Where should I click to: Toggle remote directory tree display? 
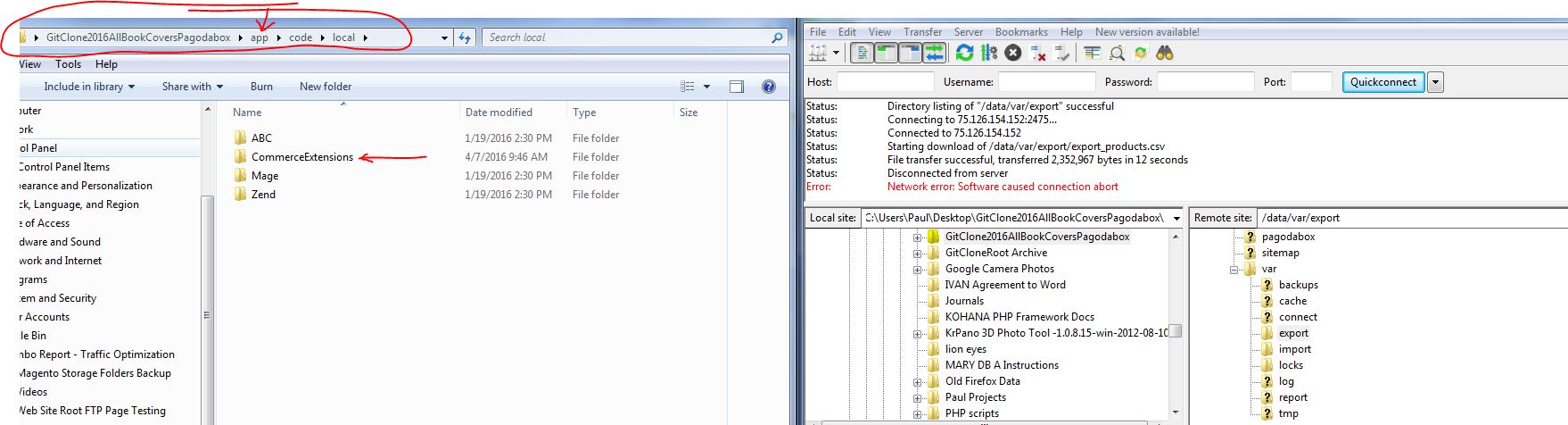[x=910, y=54]
